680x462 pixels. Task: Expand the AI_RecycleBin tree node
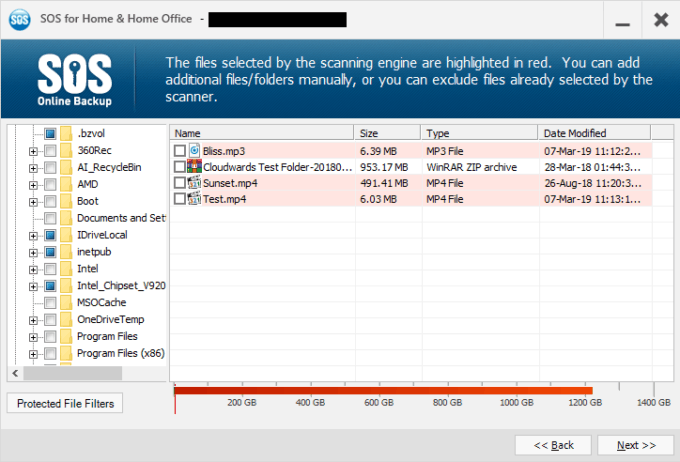[33, 168]
